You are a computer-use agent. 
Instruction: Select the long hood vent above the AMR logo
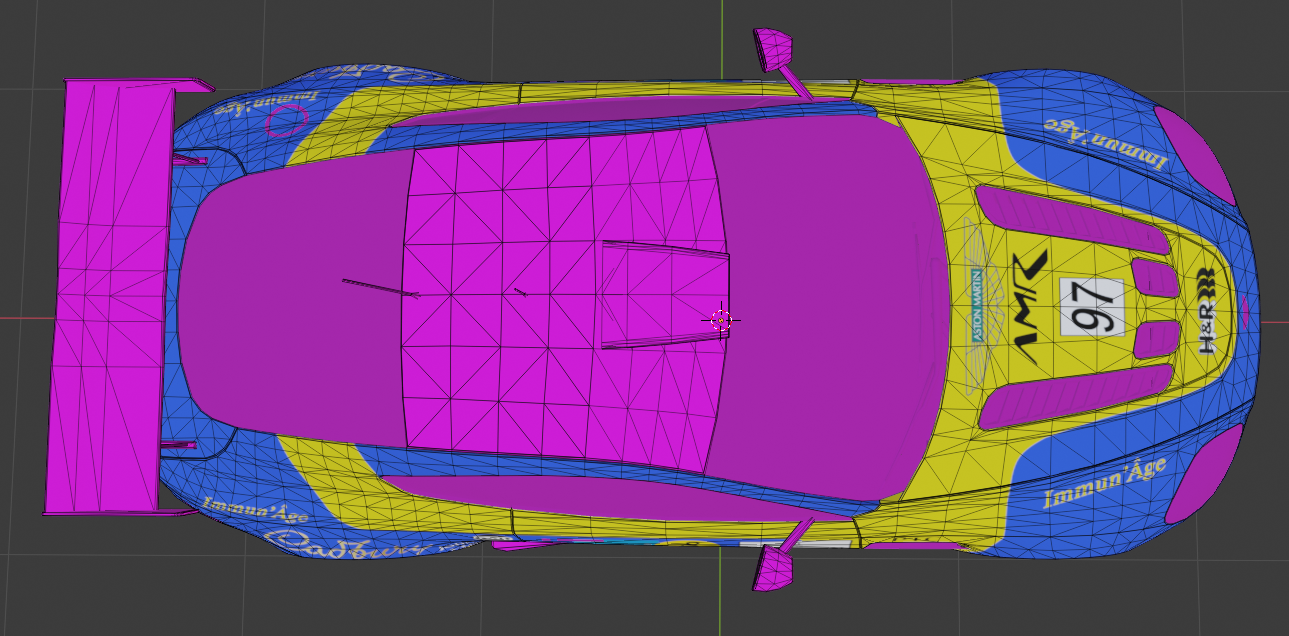click(x=1072, y=220)
